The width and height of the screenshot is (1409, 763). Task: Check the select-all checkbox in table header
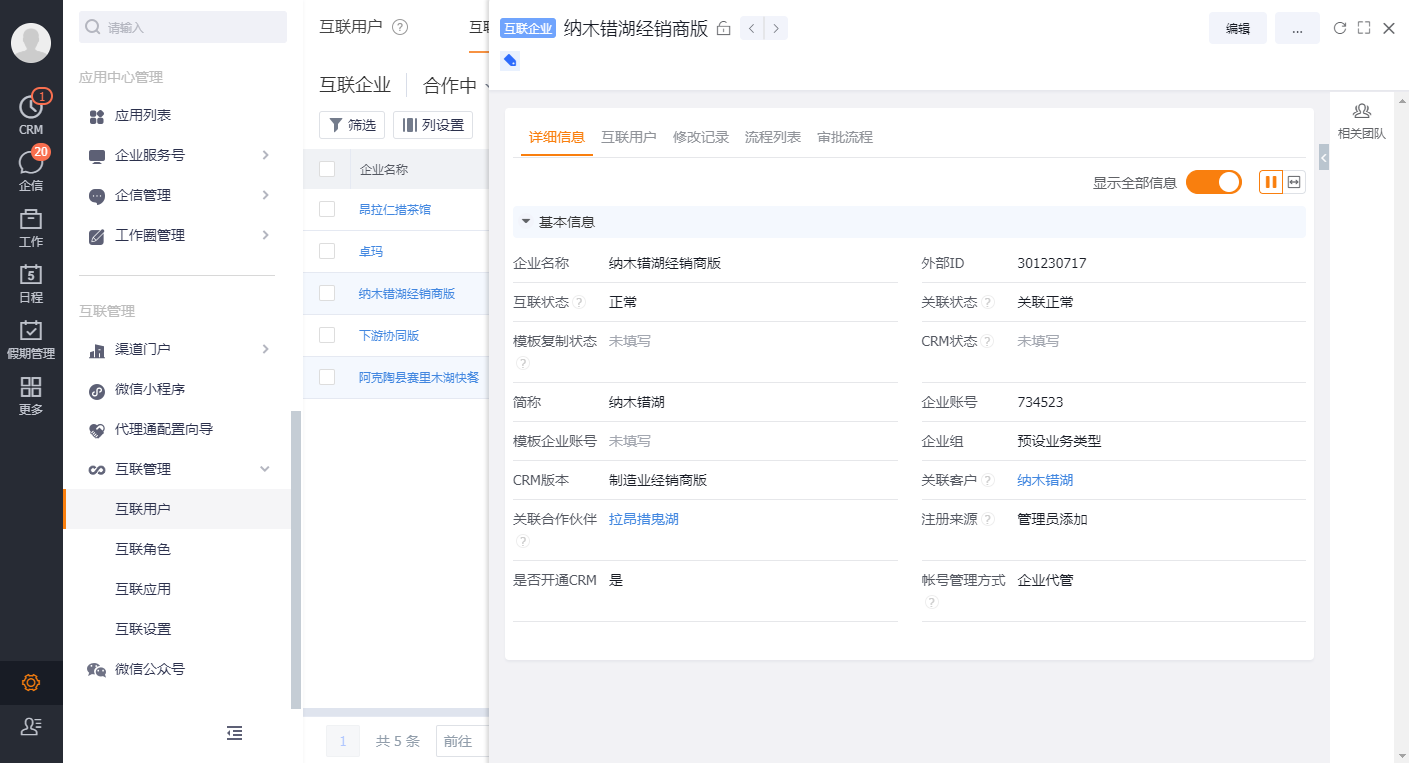point(327,169)
